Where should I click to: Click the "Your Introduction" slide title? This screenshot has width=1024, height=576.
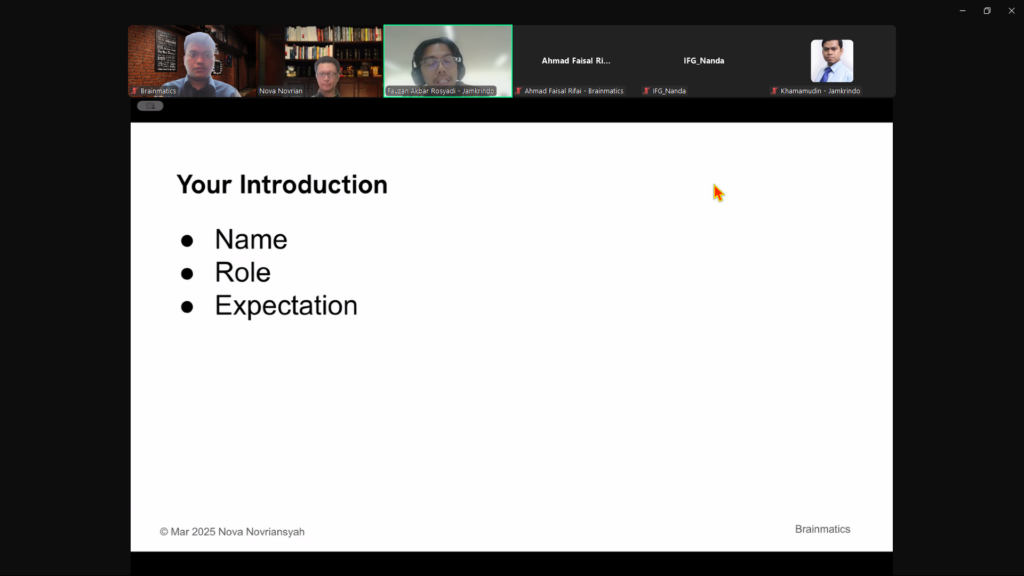coord(282,185)
